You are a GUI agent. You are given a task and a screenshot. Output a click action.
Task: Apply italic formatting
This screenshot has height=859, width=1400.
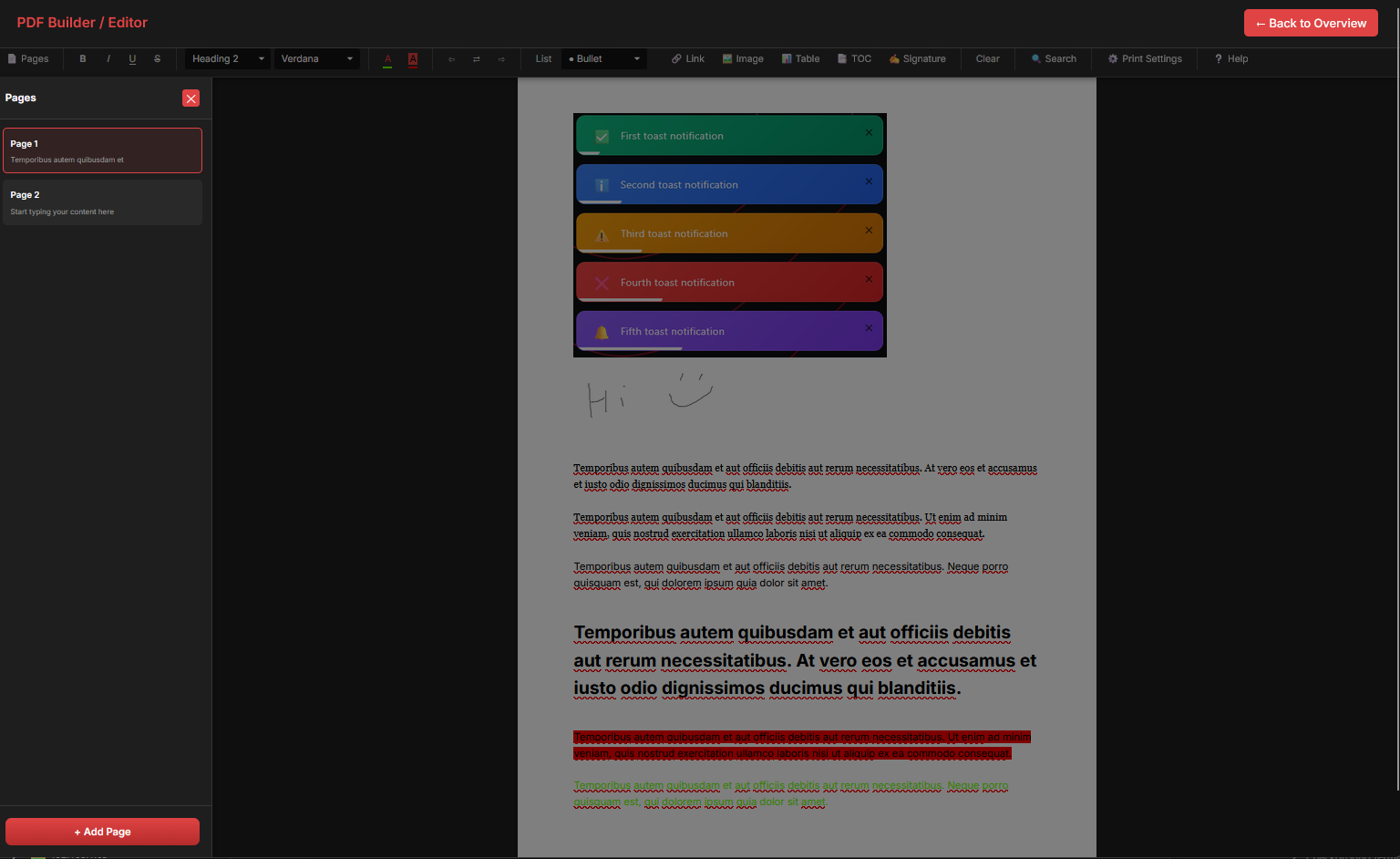pyautogui.click(x=108, y=59)
